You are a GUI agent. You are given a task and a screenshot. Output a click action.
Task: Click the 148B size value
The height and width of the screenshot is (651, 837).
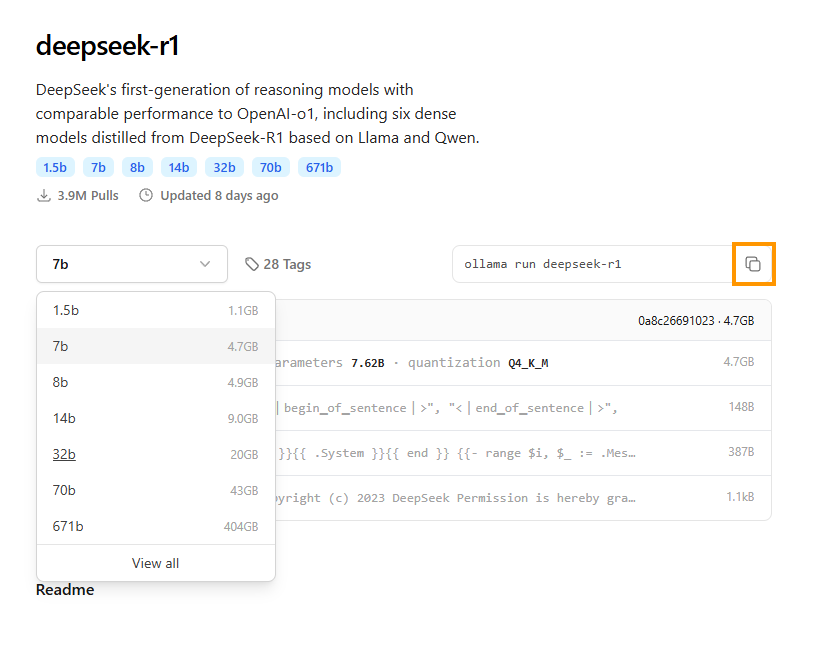click(741, 407)
